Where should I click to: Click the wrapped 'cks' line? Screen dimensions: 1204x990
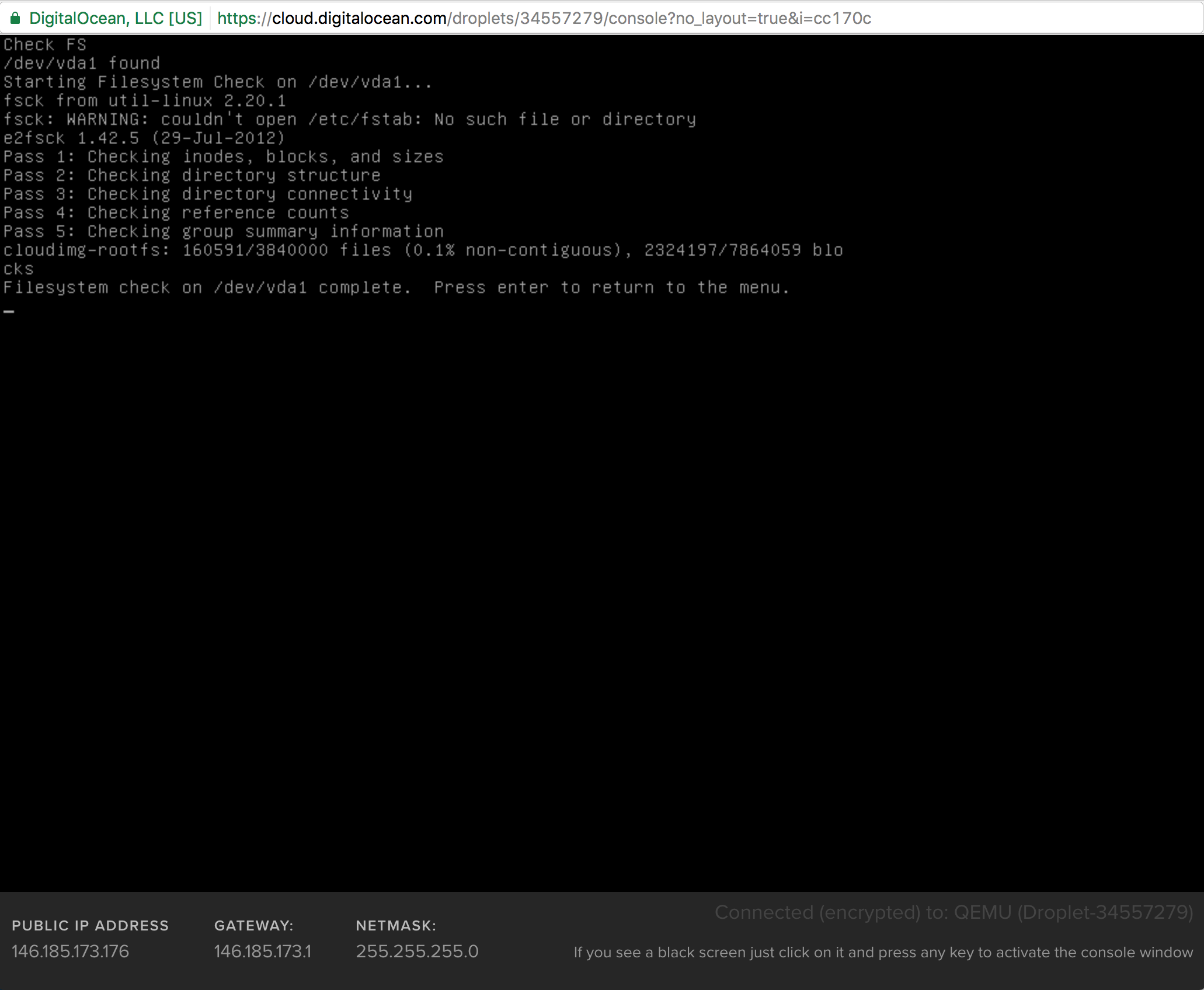19,269
